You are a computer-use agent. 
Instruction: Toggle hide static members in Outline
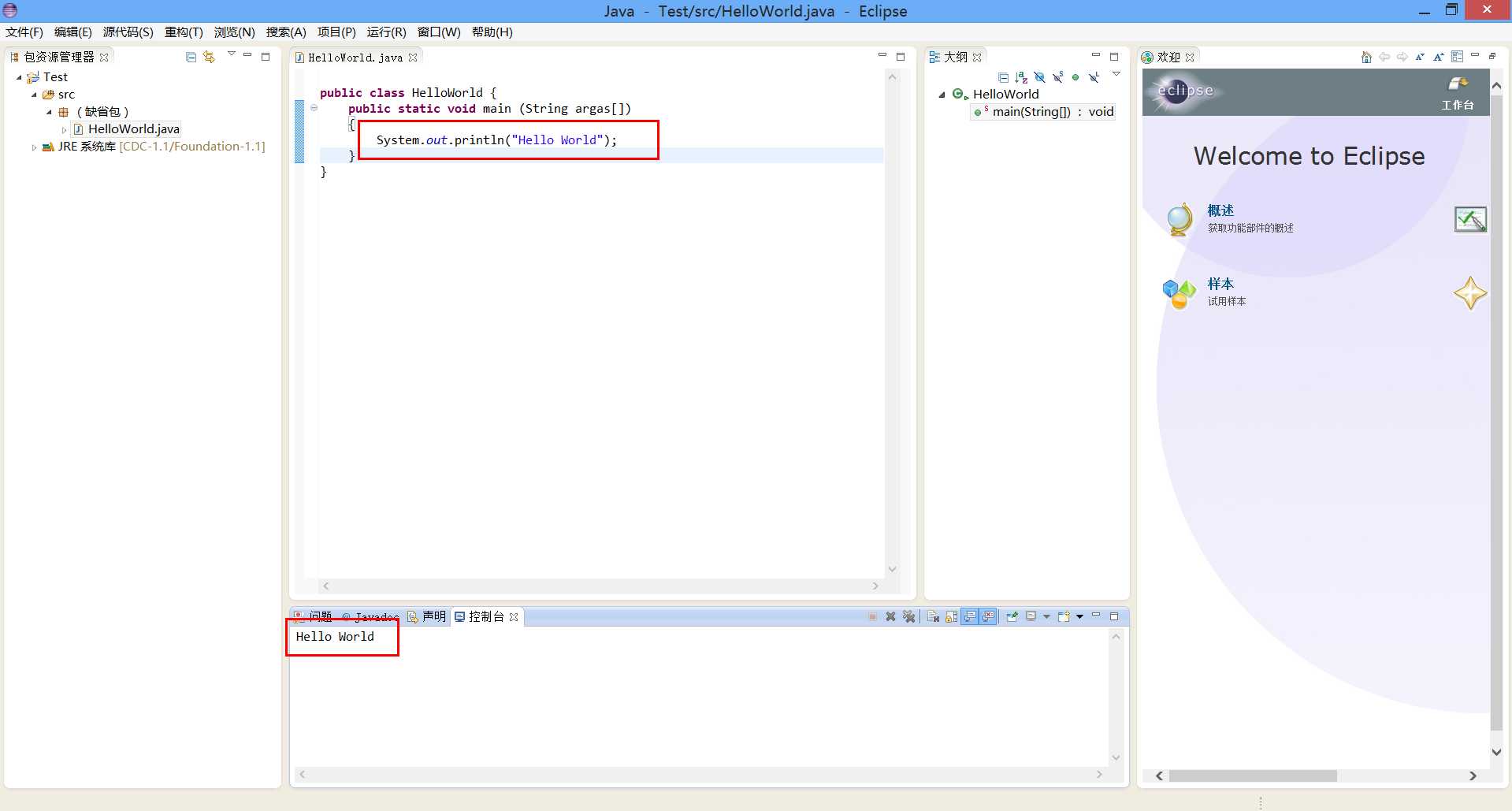pyautogui.click(x=1057, y=77)
